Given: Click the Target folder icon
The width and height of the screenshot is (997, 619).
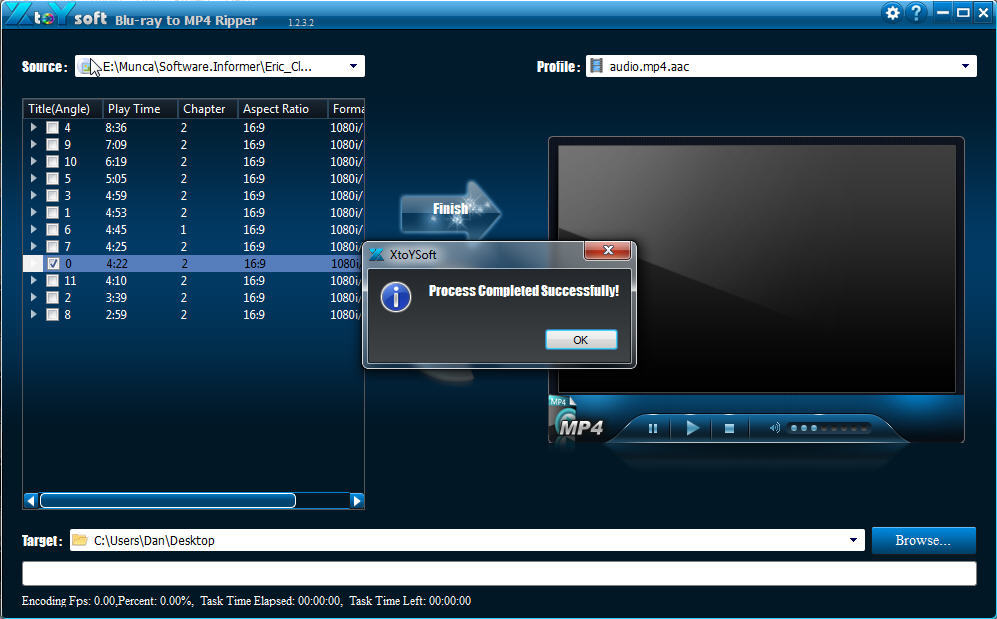Looking at the screenshot, I should coord(79,540).
